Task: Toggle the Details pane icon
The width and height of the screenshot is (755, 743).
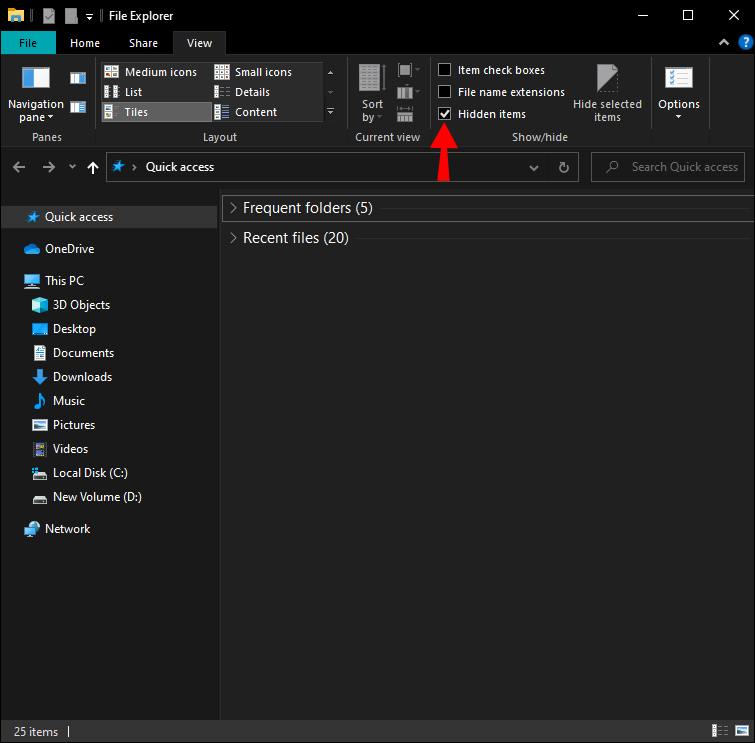Action: click(78, 107)
